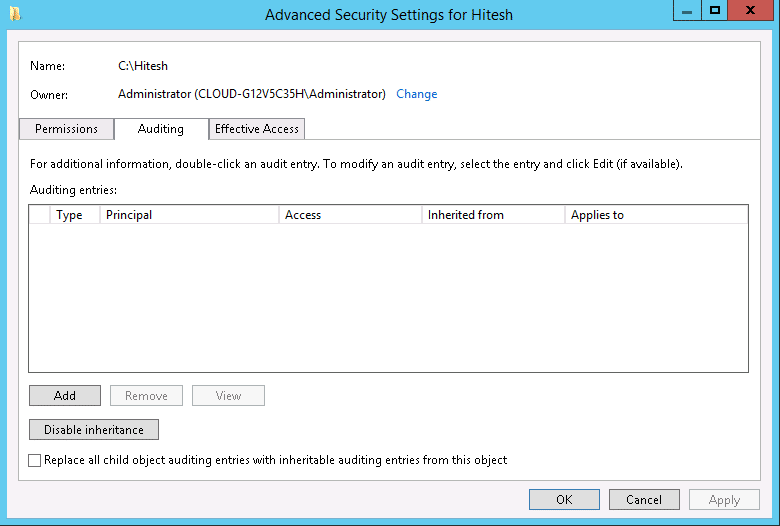Close the Advanced Security Settings dialog
Image resolution: width=780 pixels, height=526 pixels.
pyautogui.click(x=751, y=10)
